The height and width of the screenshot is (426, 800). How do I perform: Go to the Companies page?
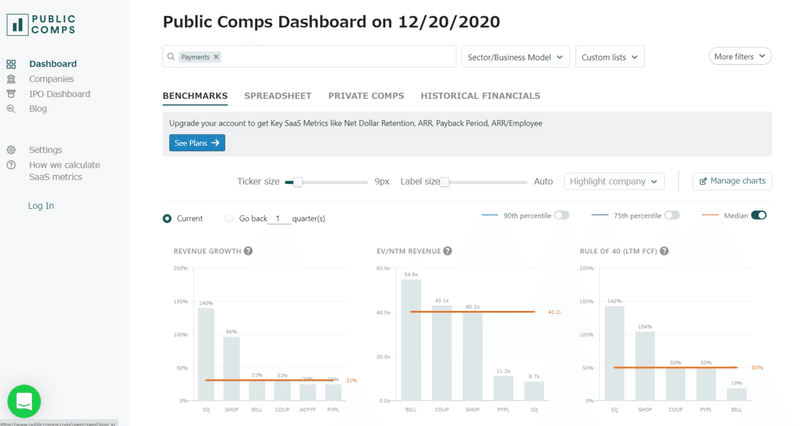pos(51,79)
